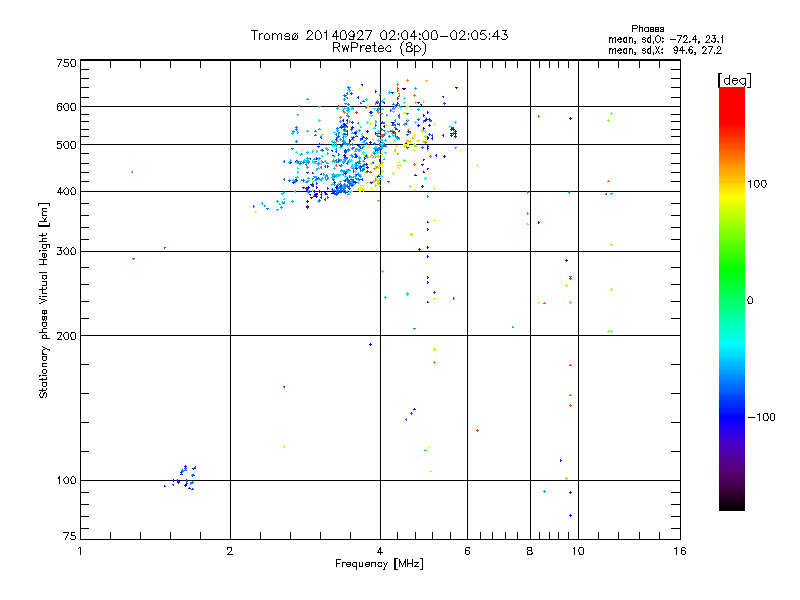Screen dimensions: 800x600
Task: Click the '400' height axis label
Action: [66, 192]
